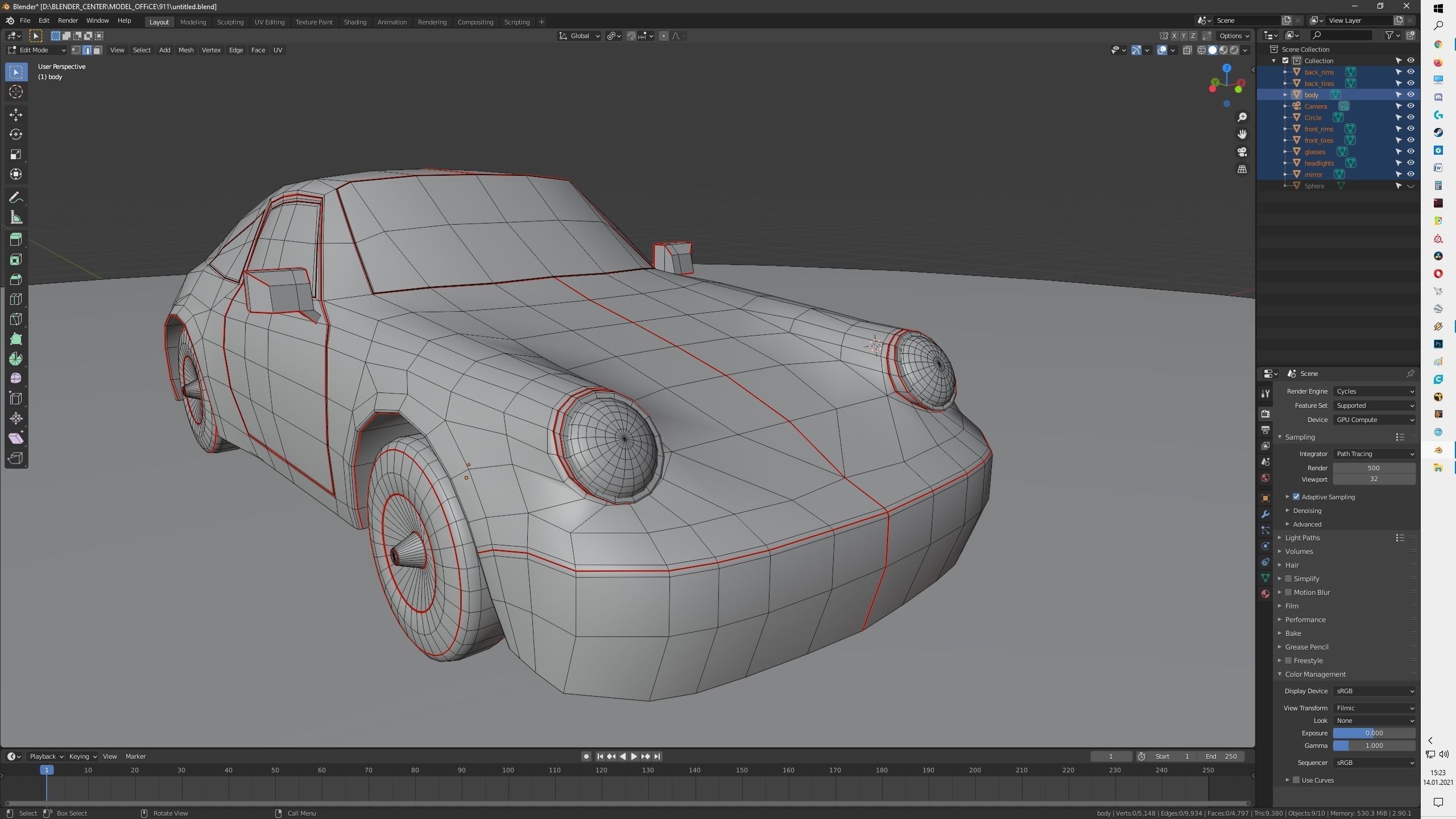This screenshot has width=1456, height=819.
Task: Click the Options button in the viewport header
Action: pos(1233,35)
